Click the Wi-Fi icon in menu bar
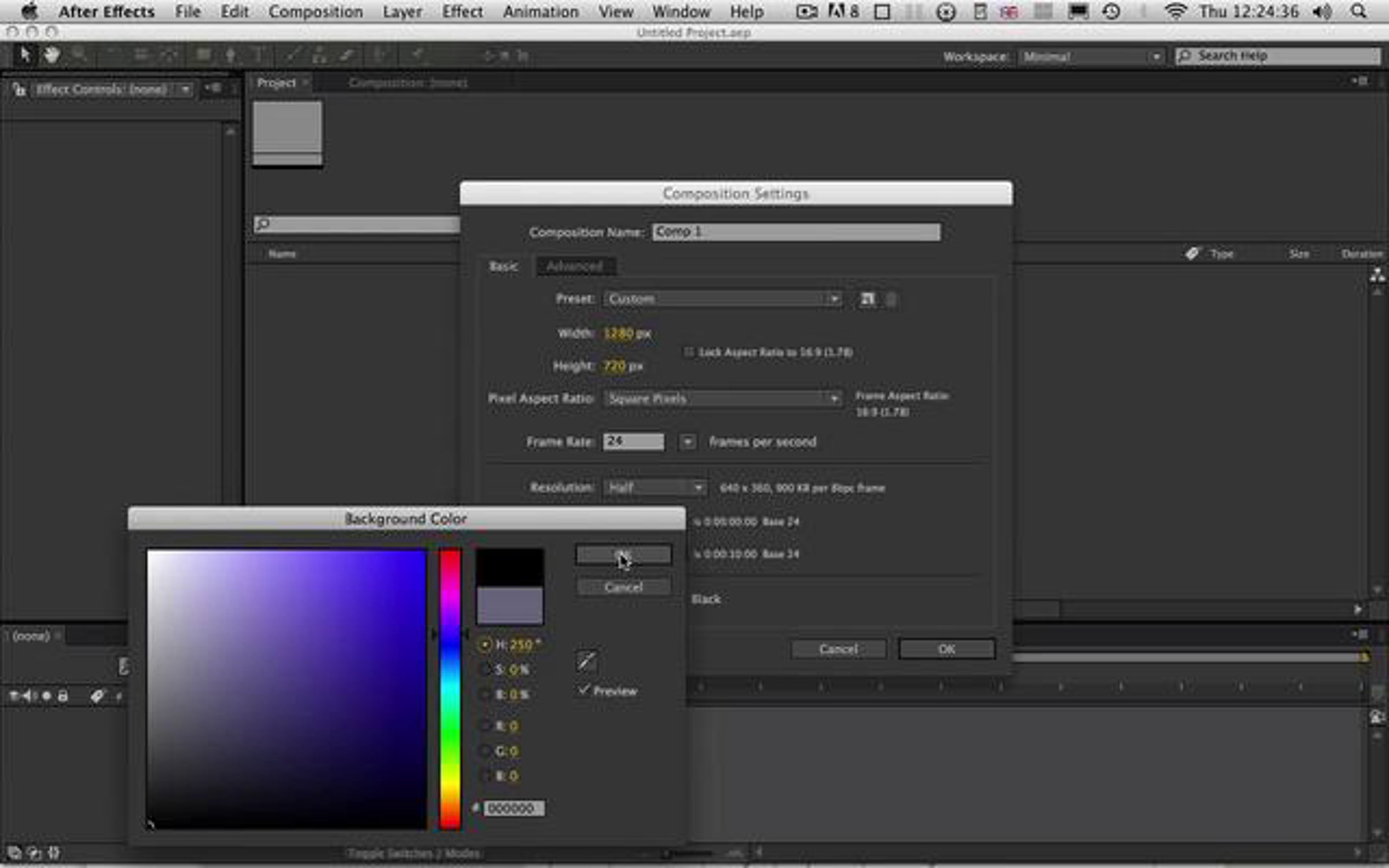The width and height of the screenshot is (1389, 868). [1175, 11]
